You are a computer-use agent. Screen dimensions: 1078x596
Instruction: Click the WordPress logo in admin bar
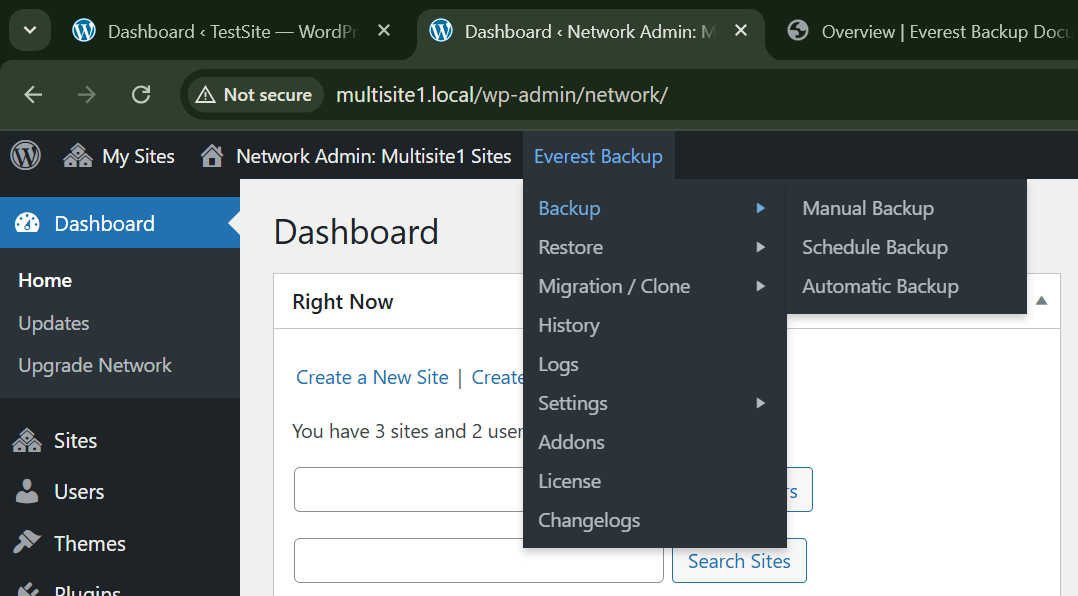coord(25,156)
